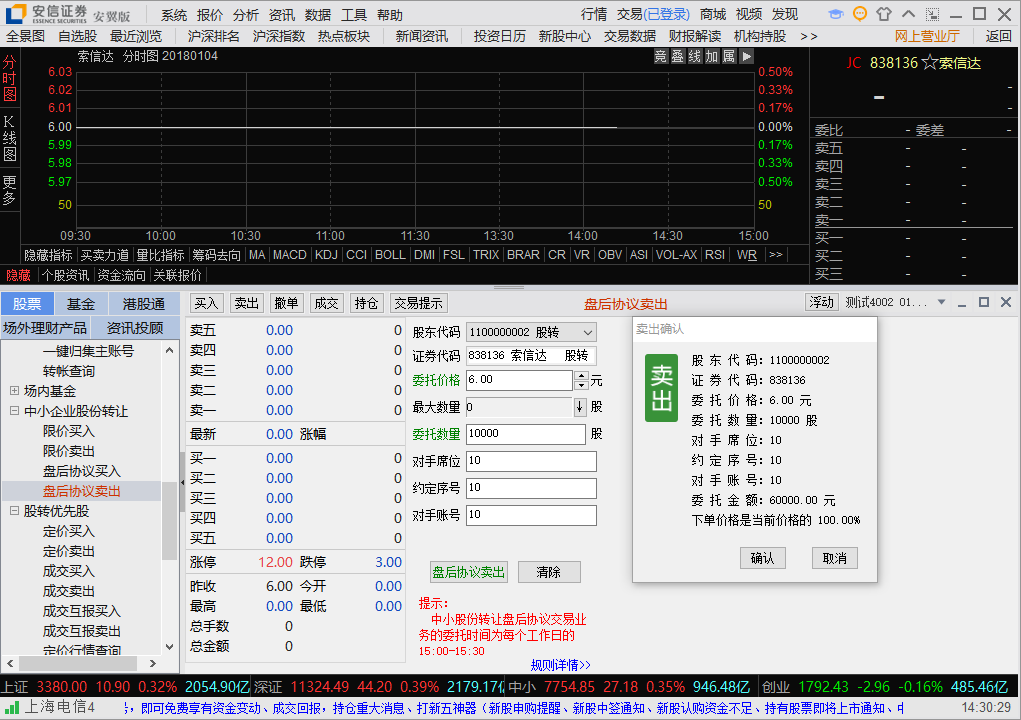Screen dimensions: 1021x720
Task: Click the shirt skin-change icon
Action: tap(884, 14)
